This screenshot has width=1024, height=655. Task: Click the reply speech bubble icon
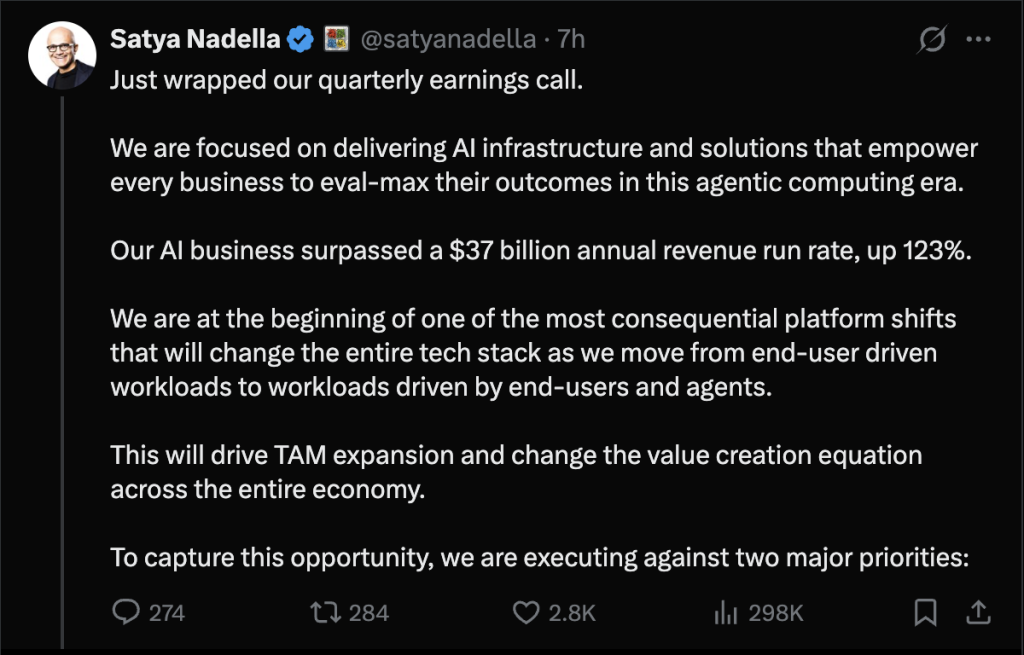point(125,612)
